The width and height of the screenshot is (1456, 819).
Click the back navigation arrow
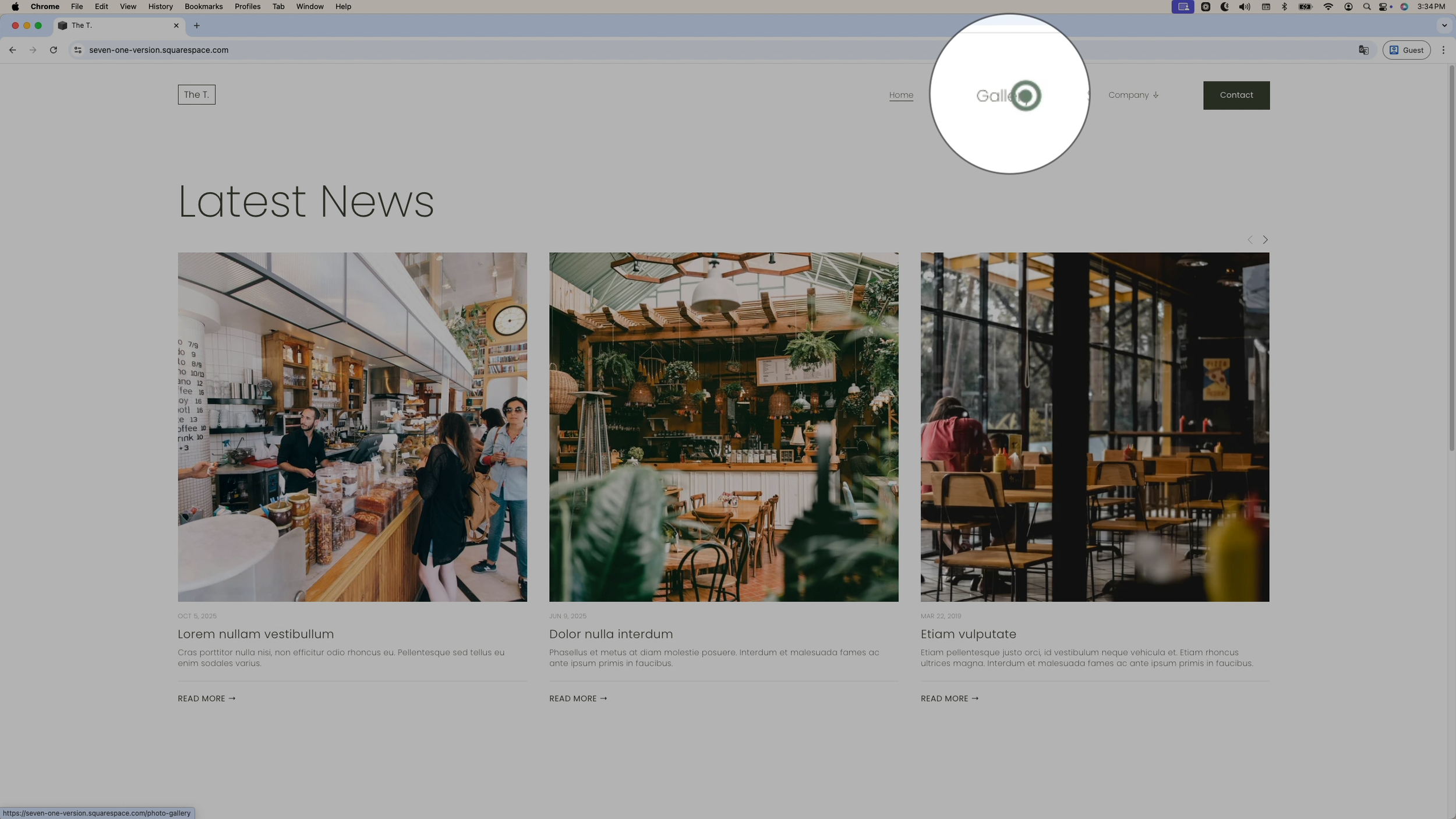click(x=12, y=50)
